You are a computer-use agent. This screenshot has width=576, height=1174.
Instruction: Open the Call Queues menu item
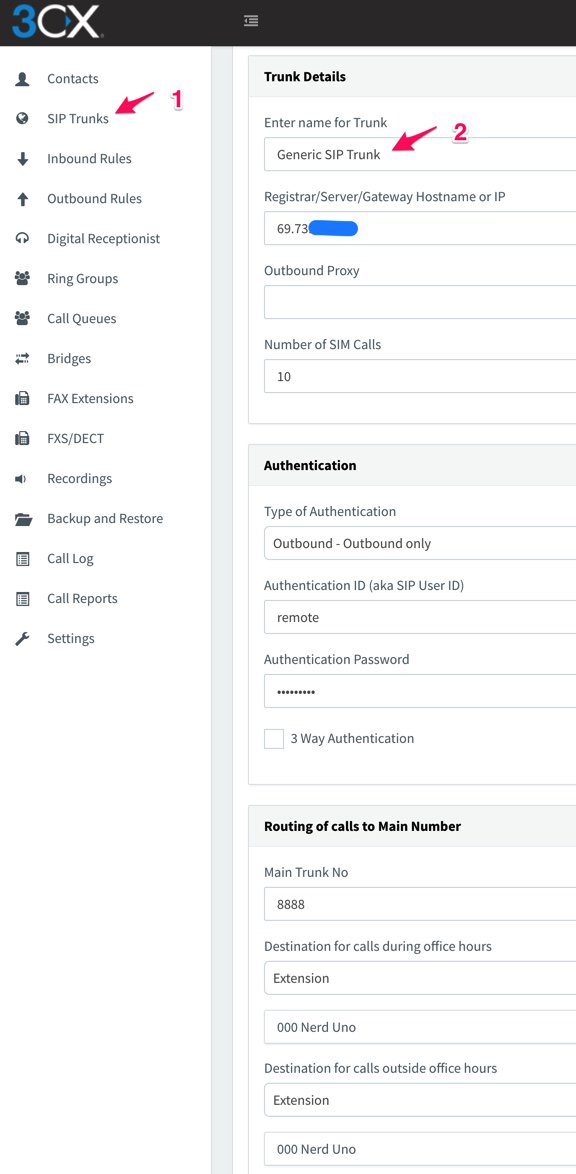click(82, 318)
